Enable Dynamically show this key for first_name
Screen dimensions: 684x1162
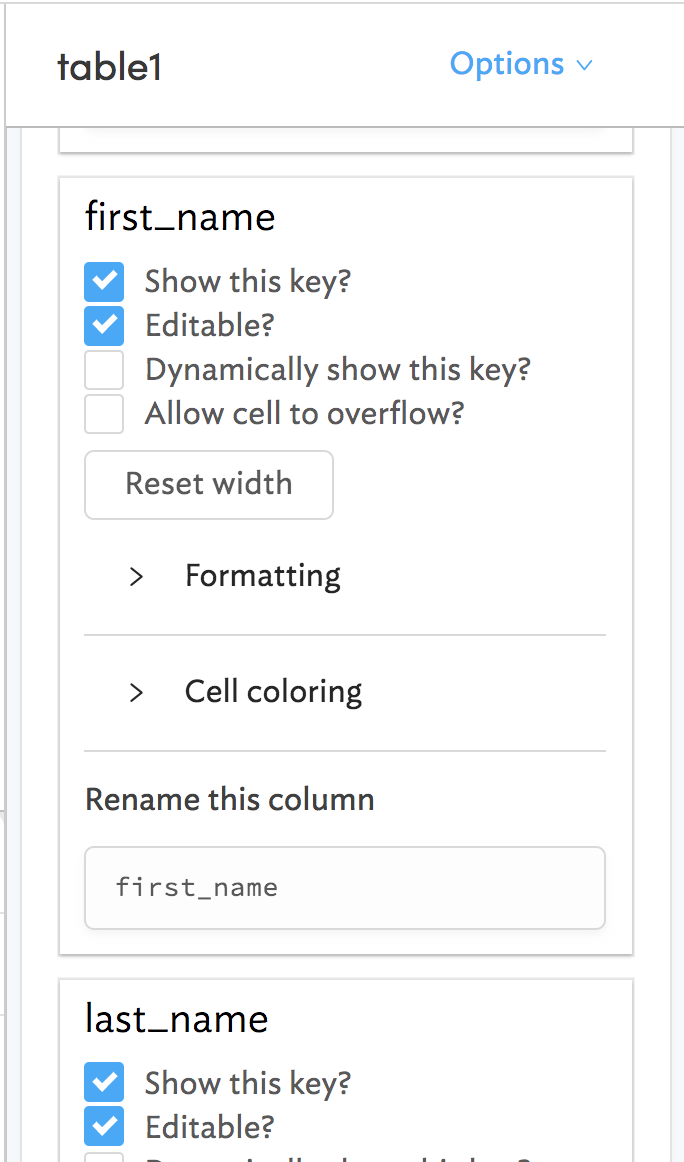pyautogui.click(x=104, y=370)
